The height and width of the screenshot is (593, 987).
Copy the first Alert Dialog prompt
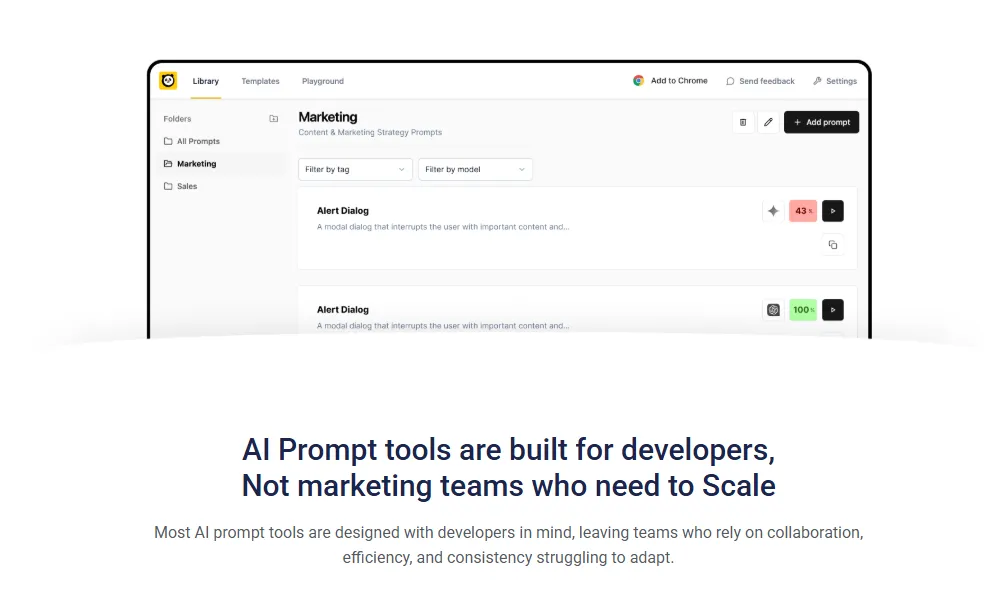(832, 244)
